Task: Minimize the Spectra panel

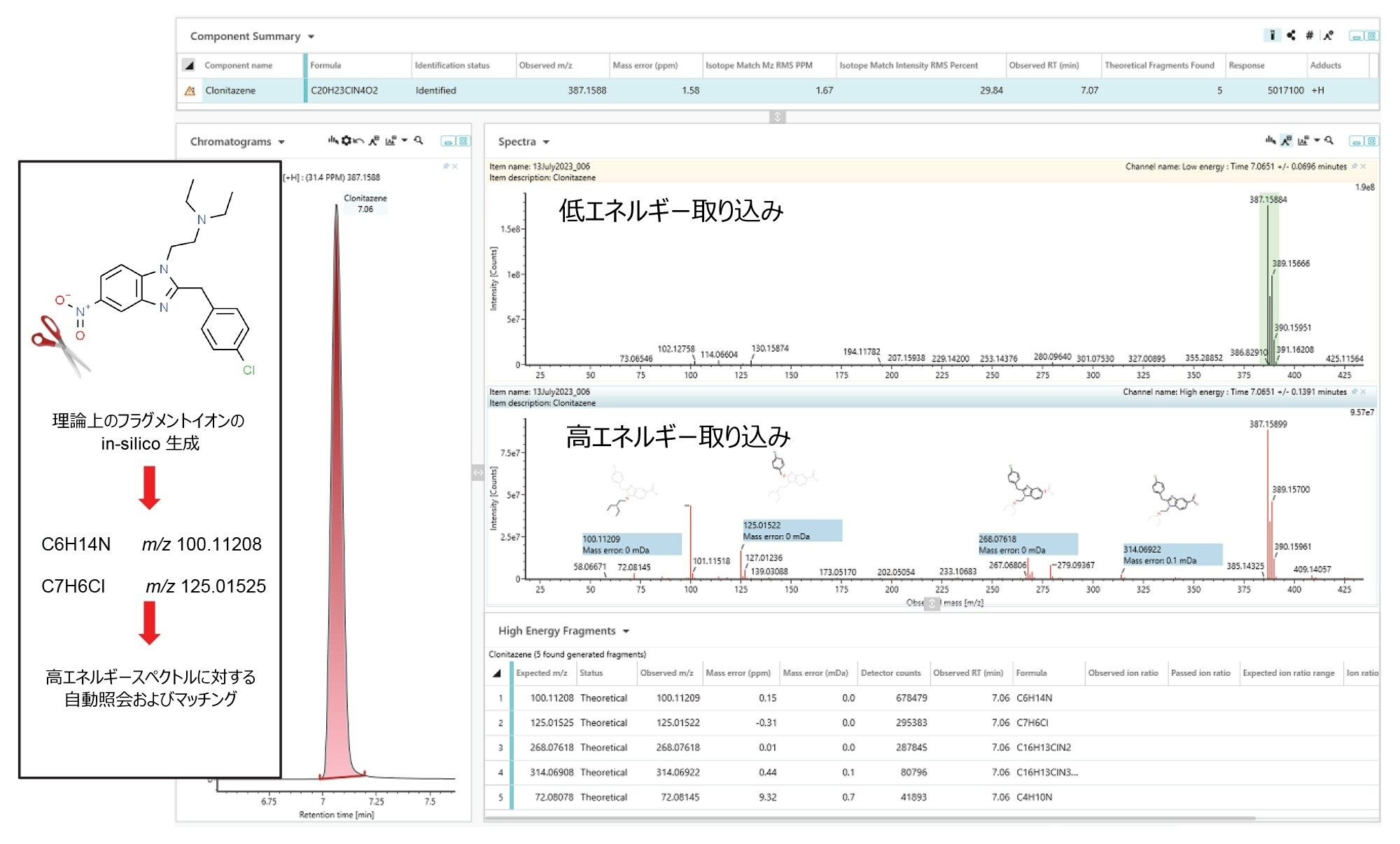Action: (x=1356, y=141)
